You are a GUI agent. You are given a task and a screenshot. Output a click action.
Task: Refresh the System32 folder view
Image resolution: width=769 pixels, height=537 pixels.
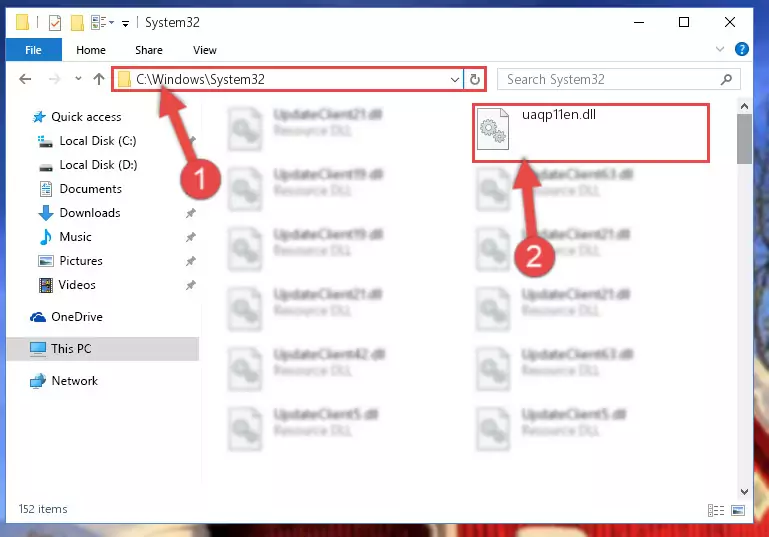point(475,79)
